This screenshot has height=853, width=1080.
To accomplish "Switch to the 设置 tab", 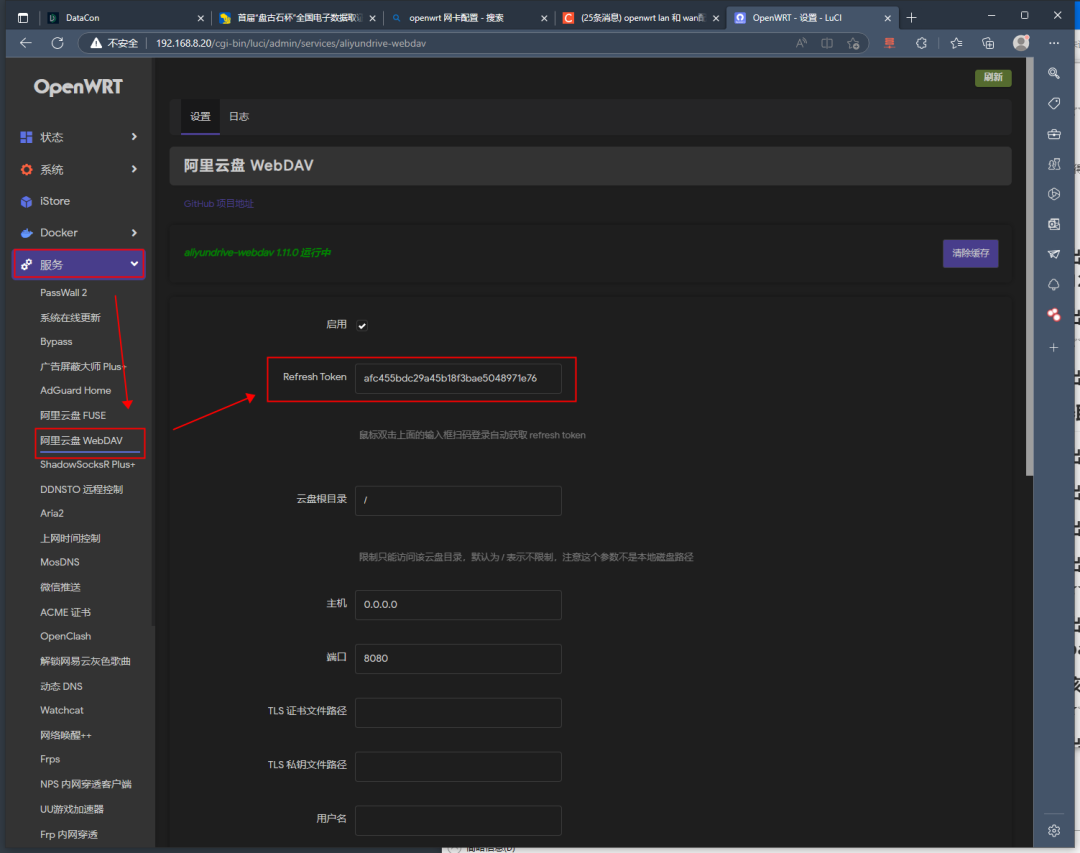I will pos(200,116).
